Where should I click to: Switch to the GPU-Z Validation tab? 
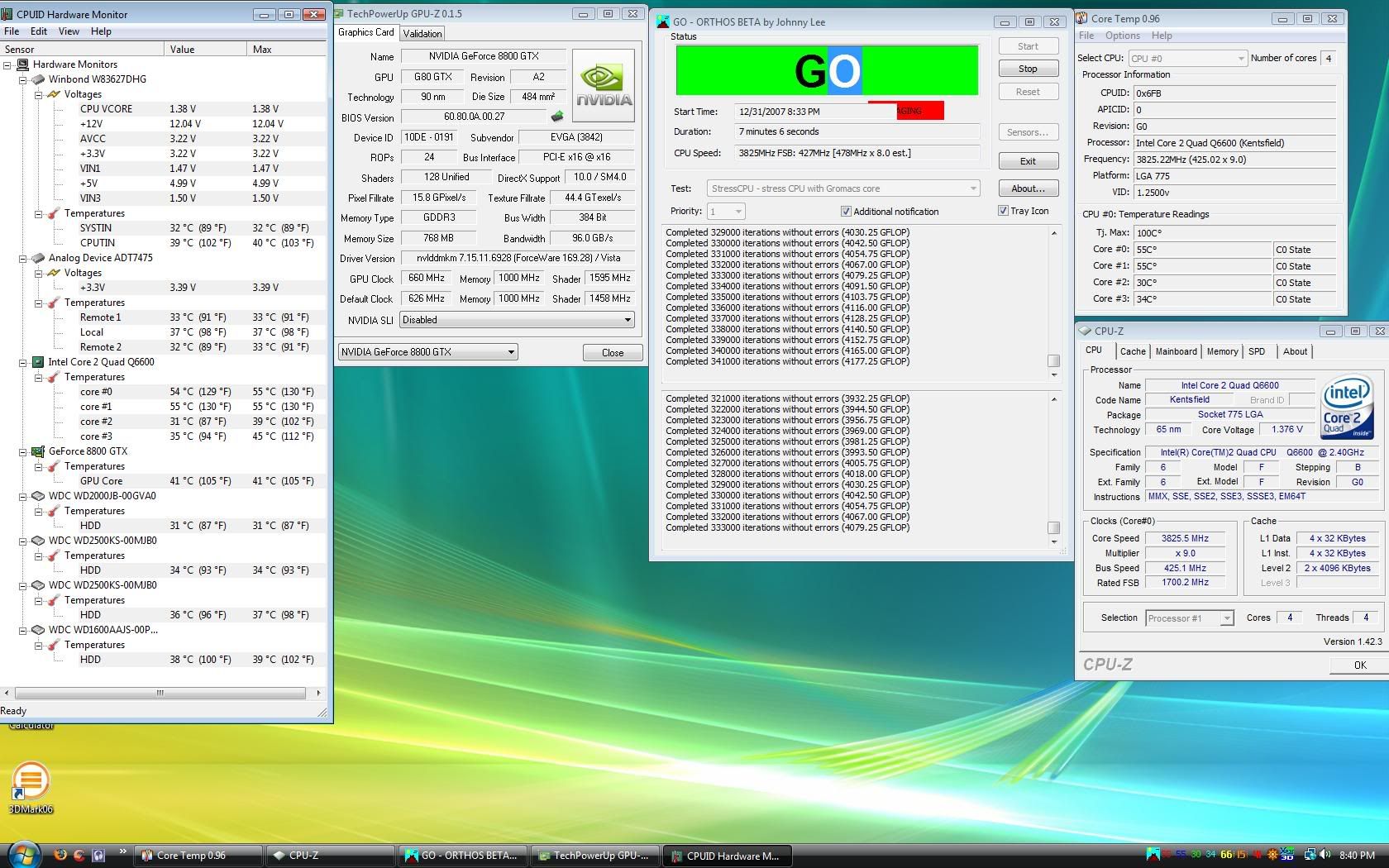(422, 34)
